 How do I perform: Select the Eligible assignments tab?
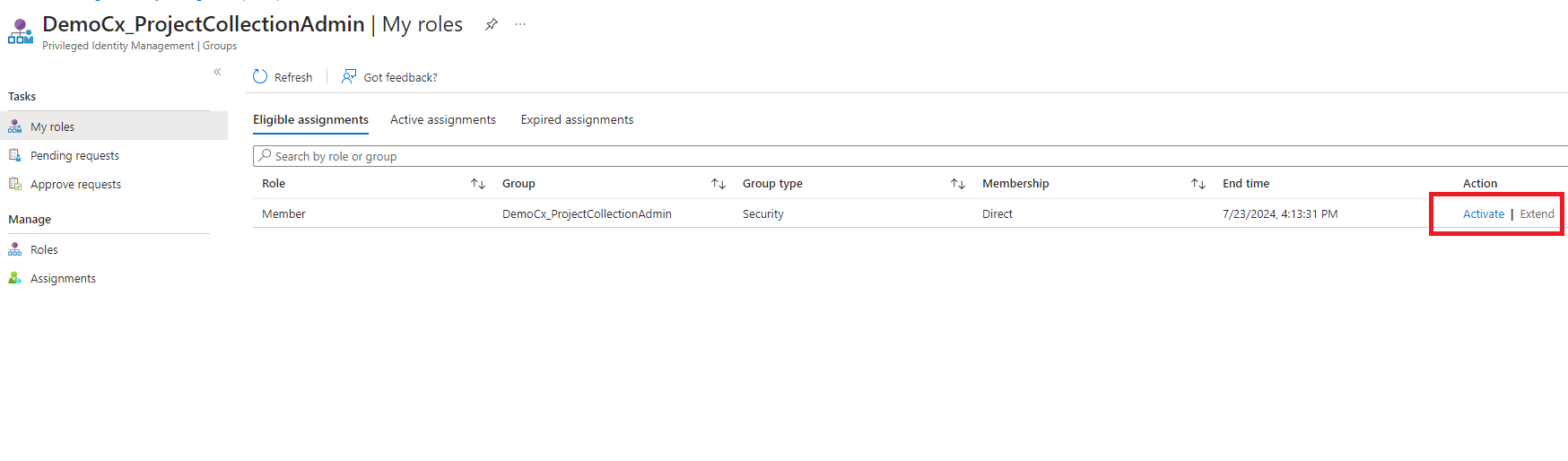(x=310, y=120)
